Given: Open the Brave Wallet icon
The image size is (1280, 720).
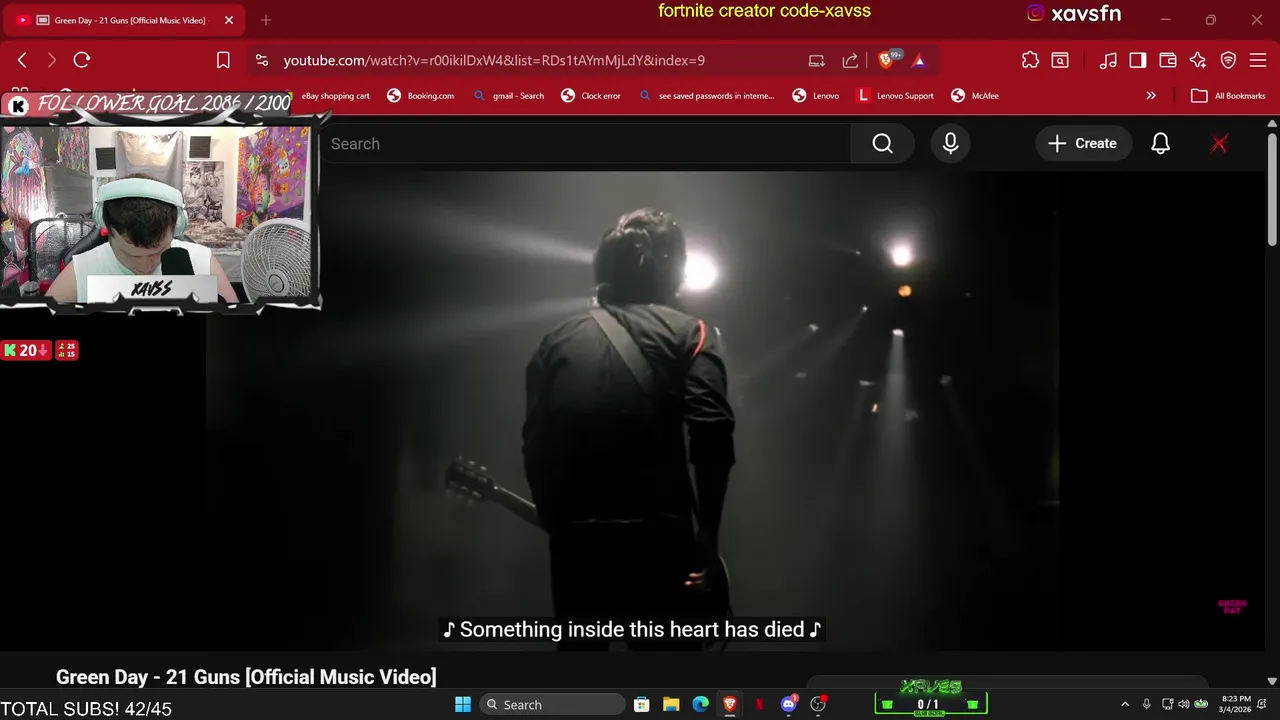Looking at the screenshot, I should coord(1168,60).
